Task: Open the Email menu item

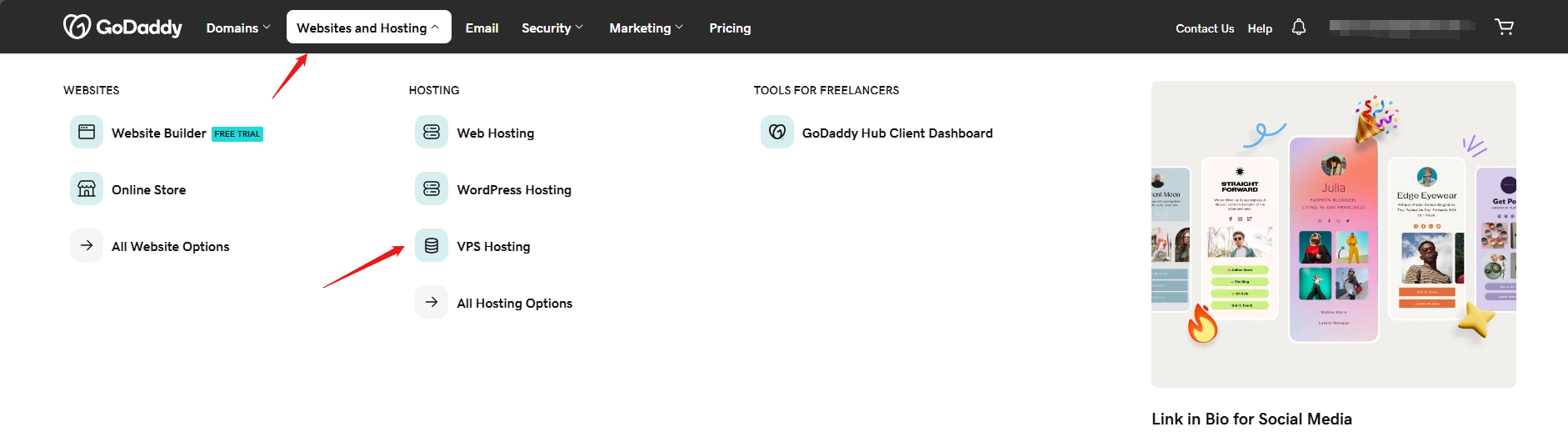Action: [482, 28]
